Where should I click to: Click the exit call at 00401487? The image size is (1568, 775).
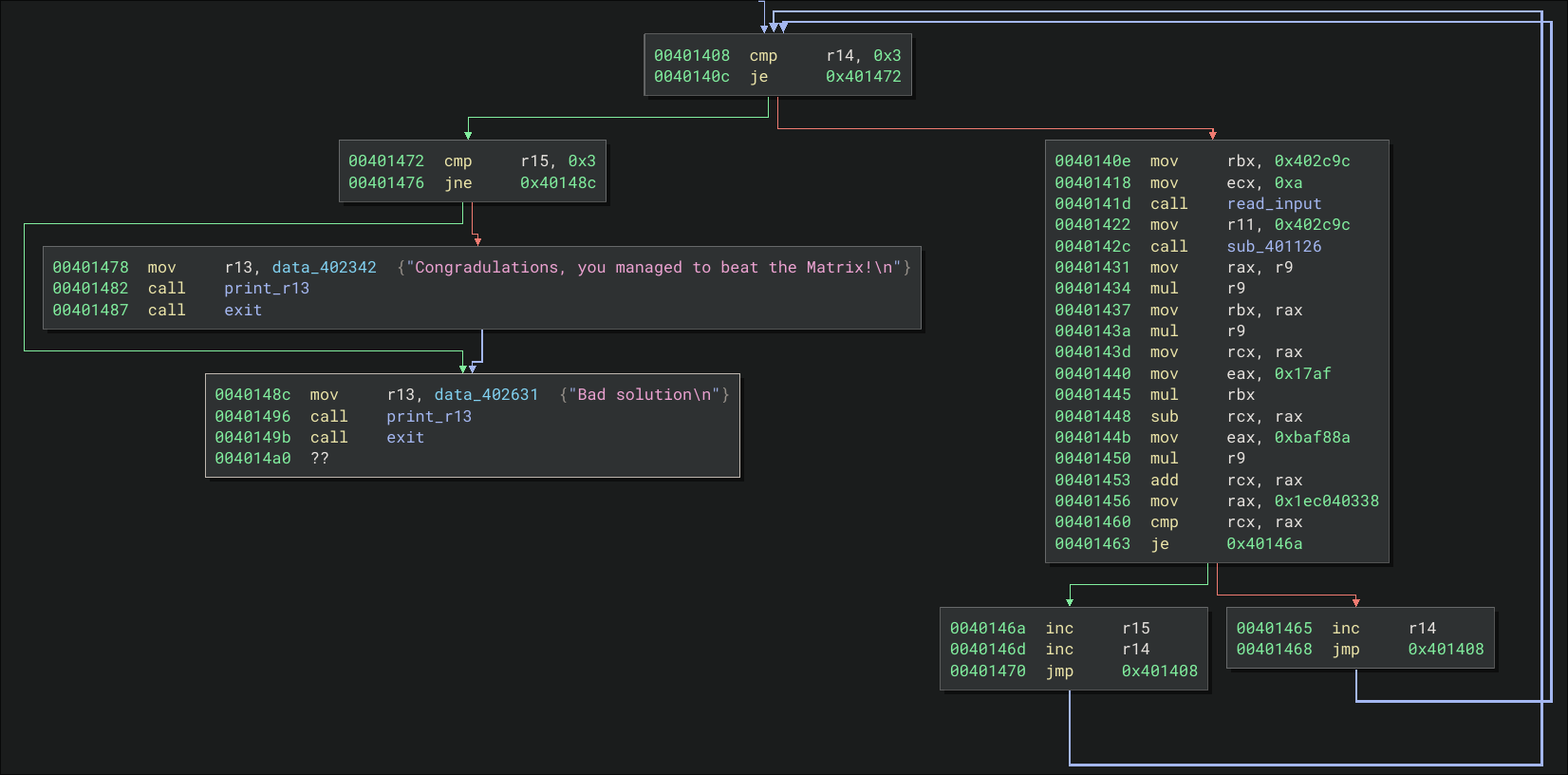[243, 311]
